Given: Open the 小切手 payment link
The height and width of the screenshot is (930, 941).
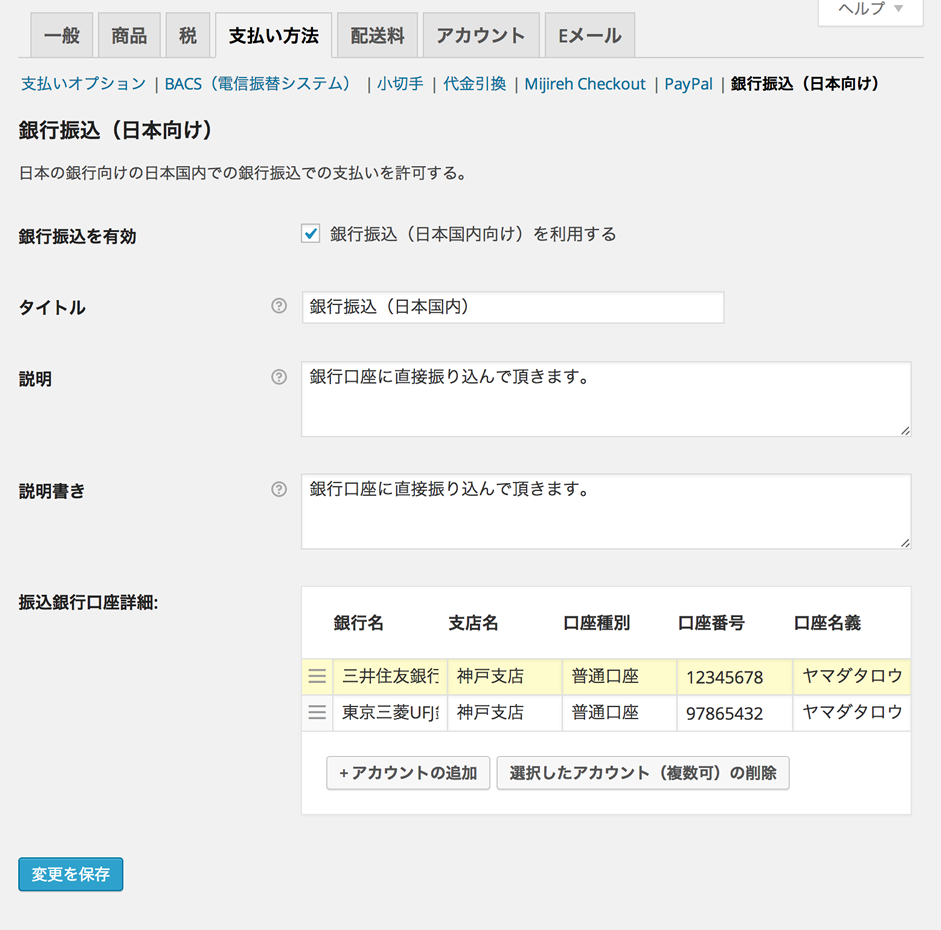Looking at the screenshot, I should 400,83.
